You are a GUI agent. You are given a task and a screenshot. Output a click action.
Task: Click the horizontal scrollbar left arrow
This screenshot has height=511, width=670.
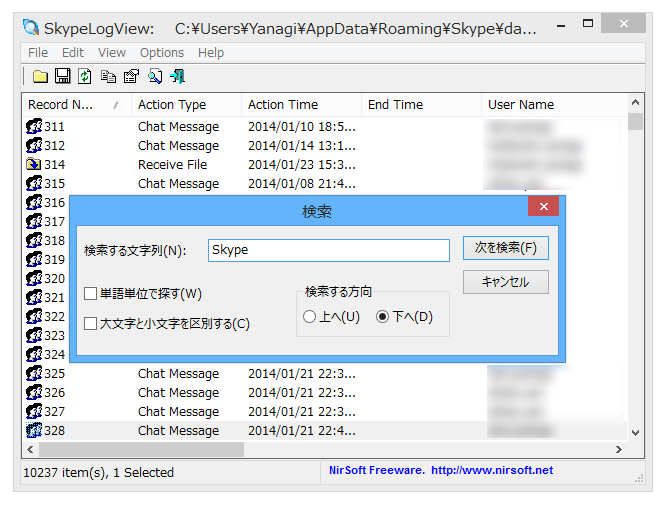(30, 449)
